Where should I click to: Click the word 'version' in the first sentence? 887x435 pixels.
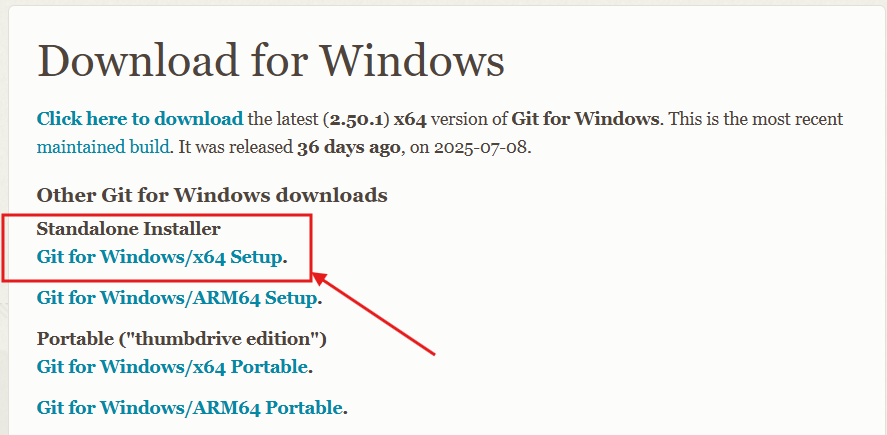tap(462, 119)
